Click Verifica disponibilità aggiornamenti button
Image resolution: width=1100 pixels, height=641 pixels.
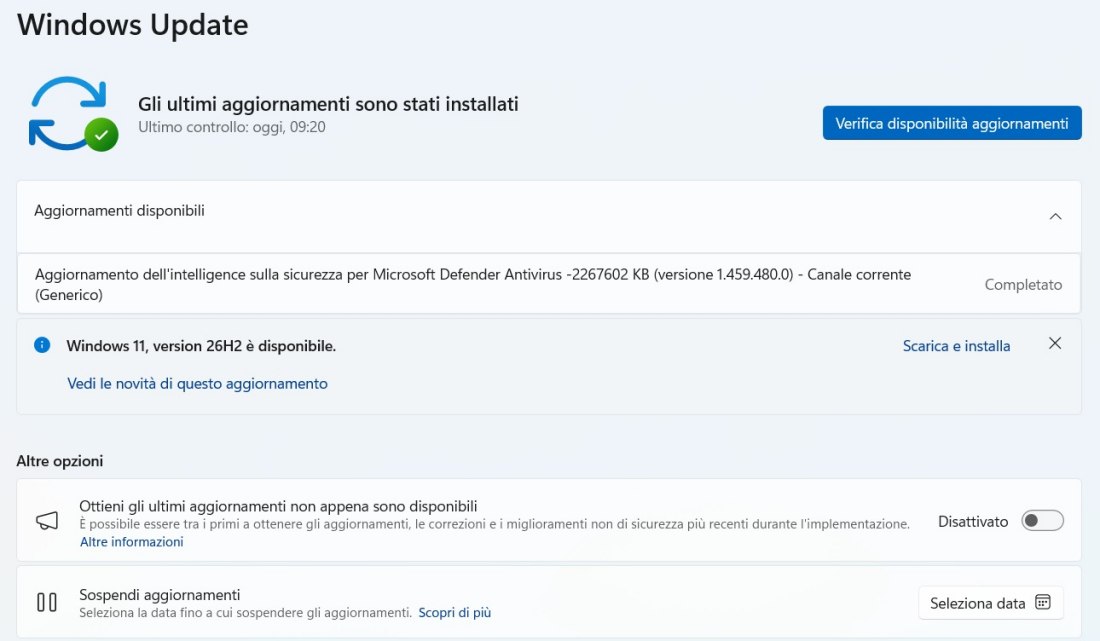[952, 123]
